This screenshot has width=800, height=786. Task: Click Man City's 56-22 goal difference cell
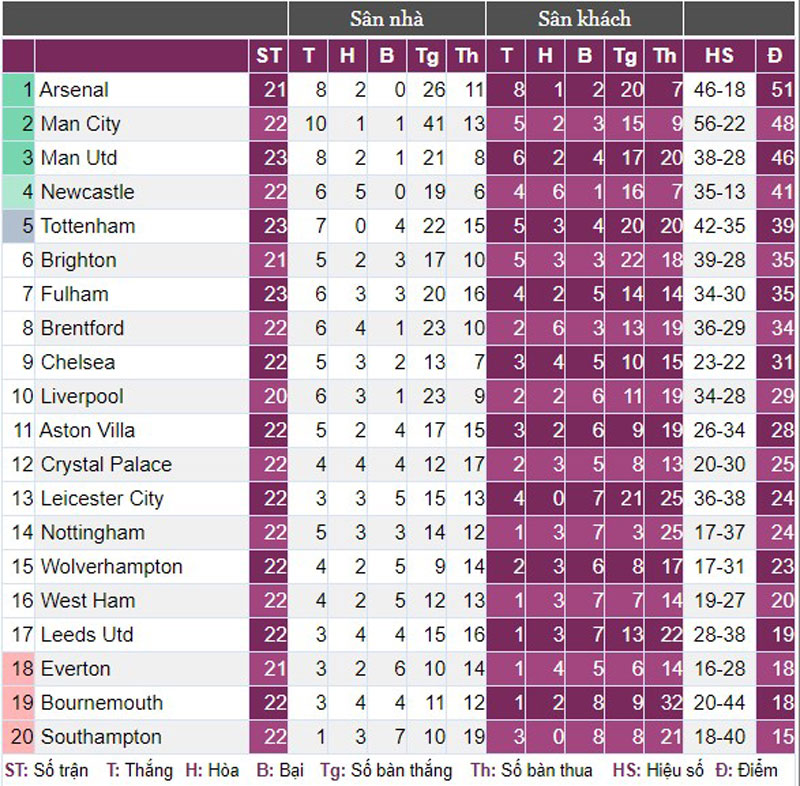pos(719,124)
